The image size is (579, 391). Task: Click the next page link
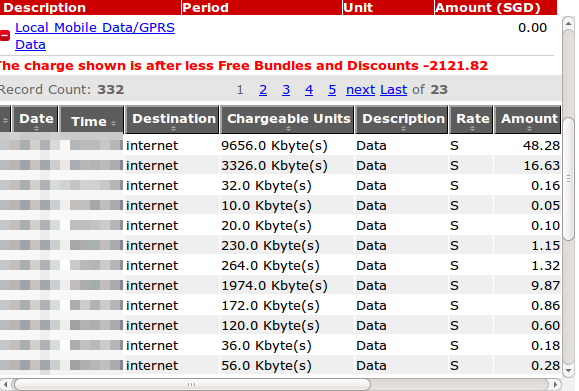click(x=360, y=90)
